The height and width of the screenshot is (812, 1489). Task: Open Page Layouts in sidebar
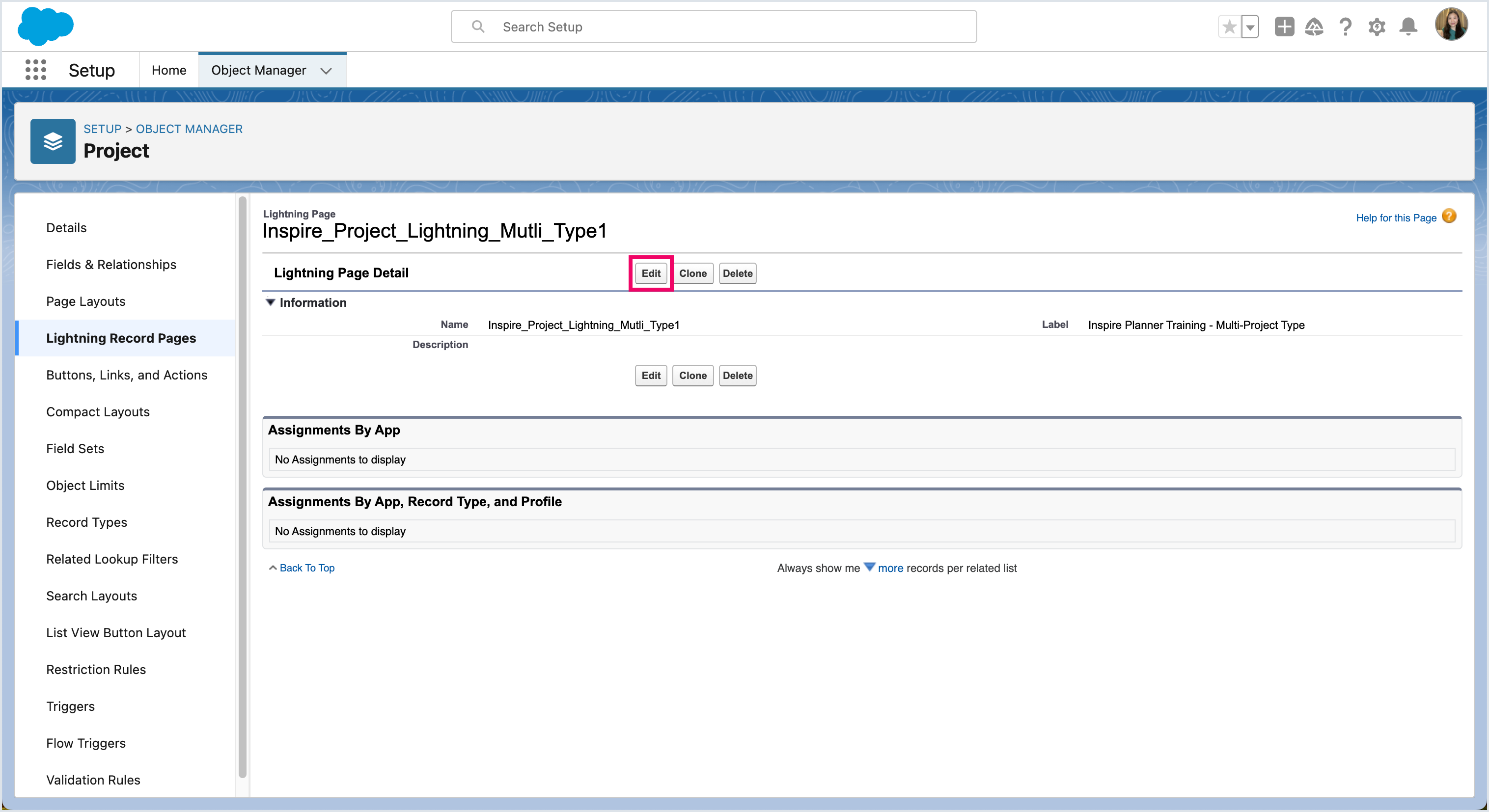[85, 302]
